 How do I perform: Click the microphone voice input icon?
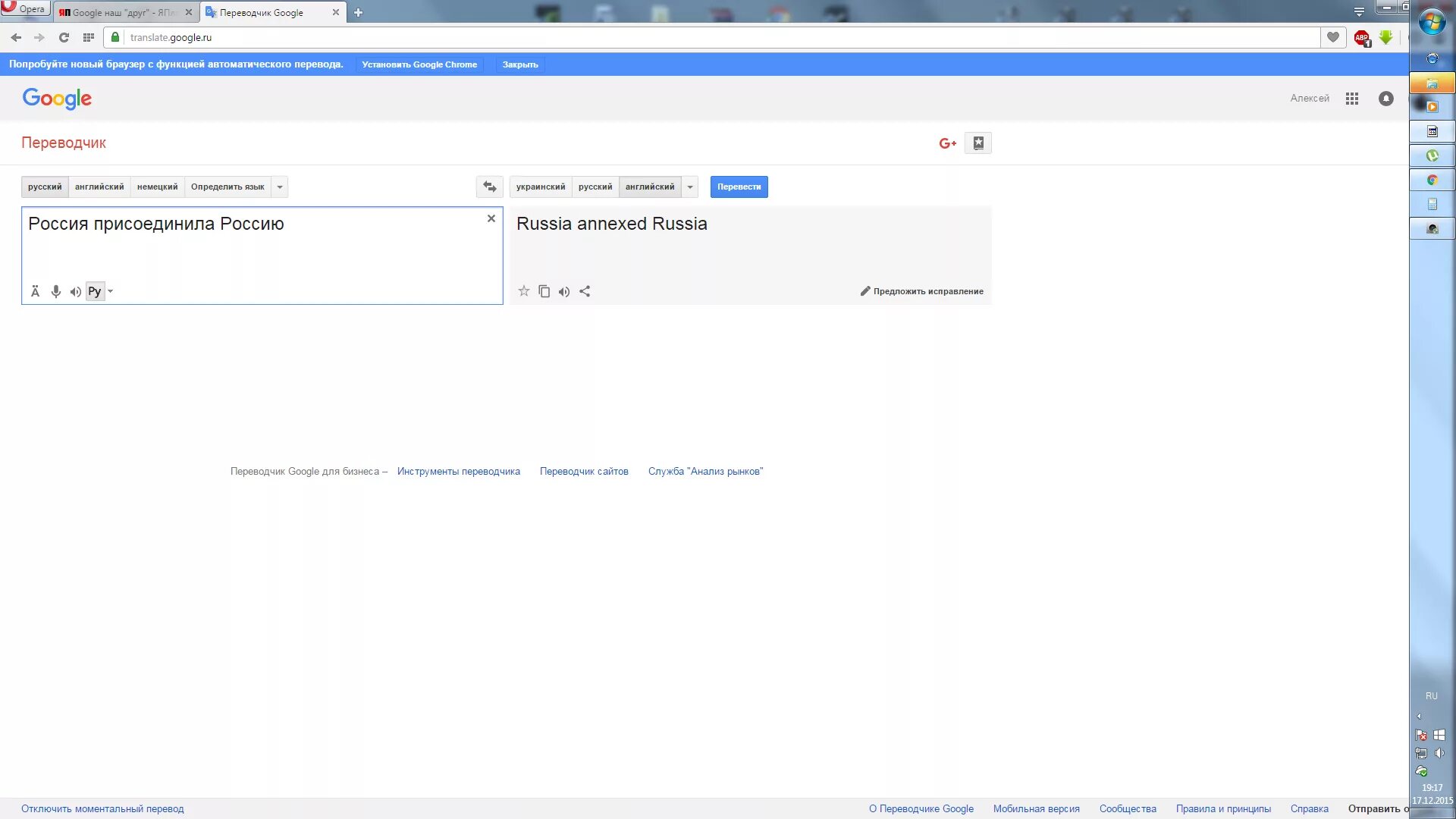click(55, 291)
